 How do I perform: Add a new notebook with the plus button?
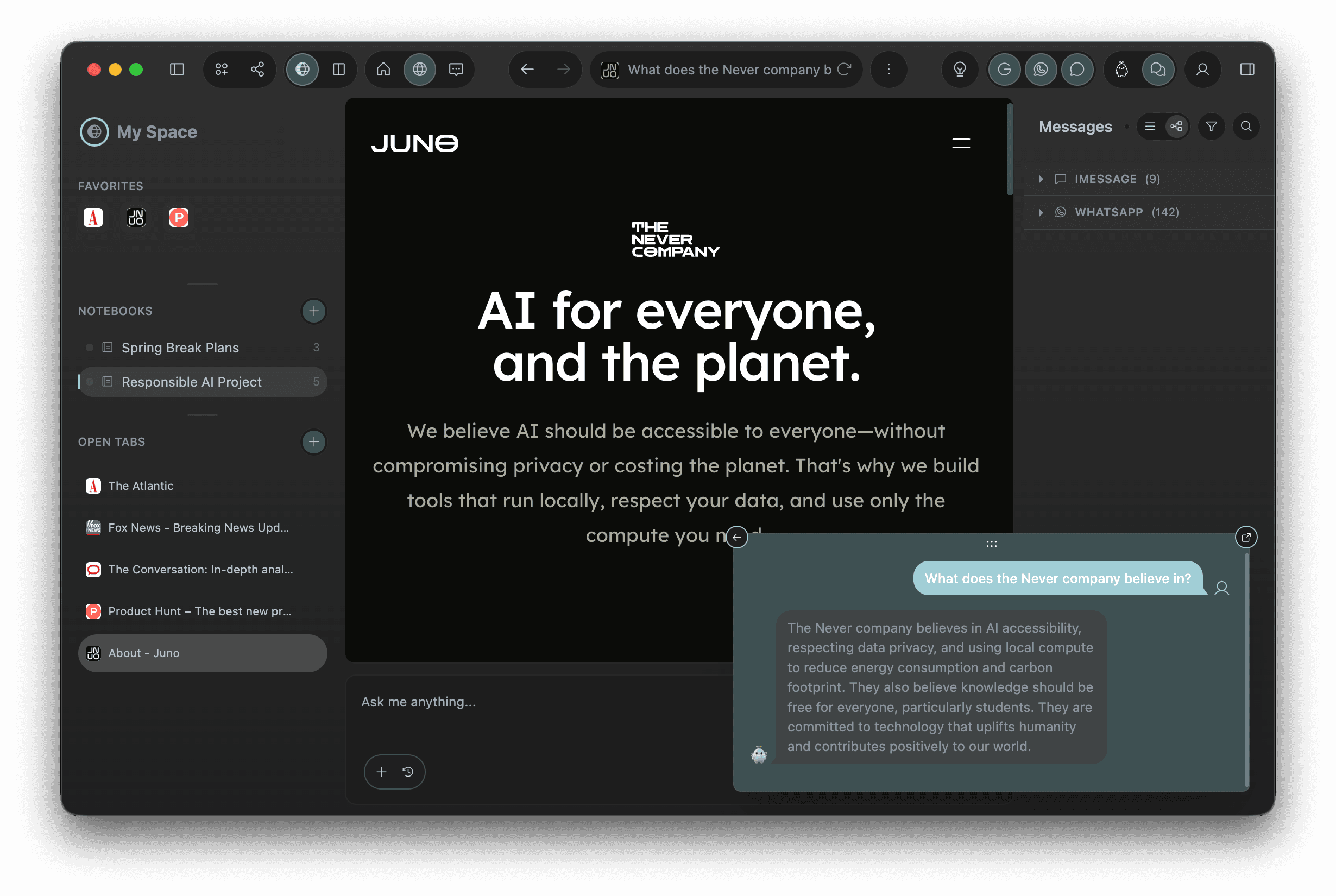coord(314,311)
